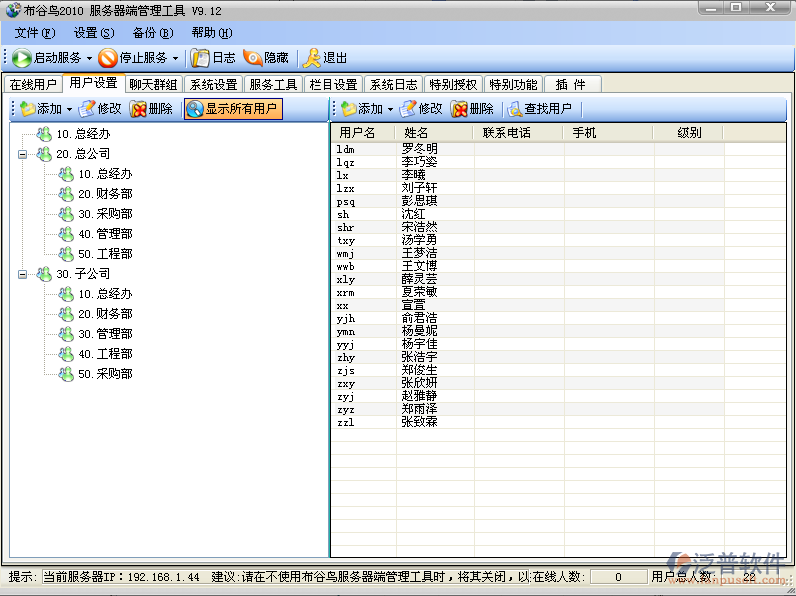Click the 级别 column header
The height and width of the screenshot is (596, 796).
tap(689, 133)
